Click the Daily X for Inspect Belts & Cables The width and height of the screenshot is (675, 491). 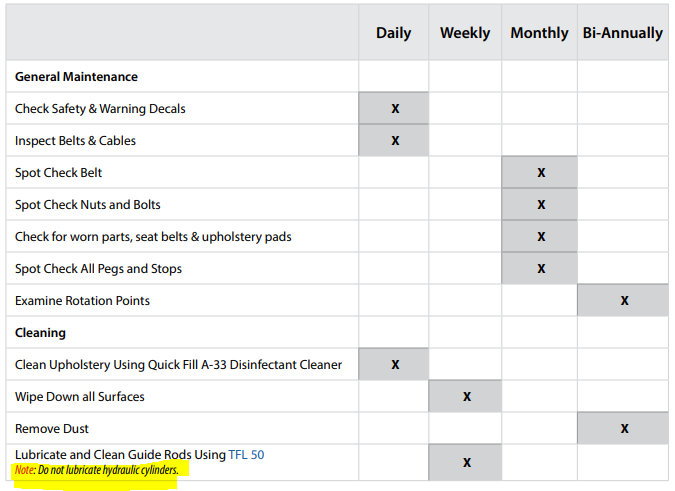click(x=395, y=141)
